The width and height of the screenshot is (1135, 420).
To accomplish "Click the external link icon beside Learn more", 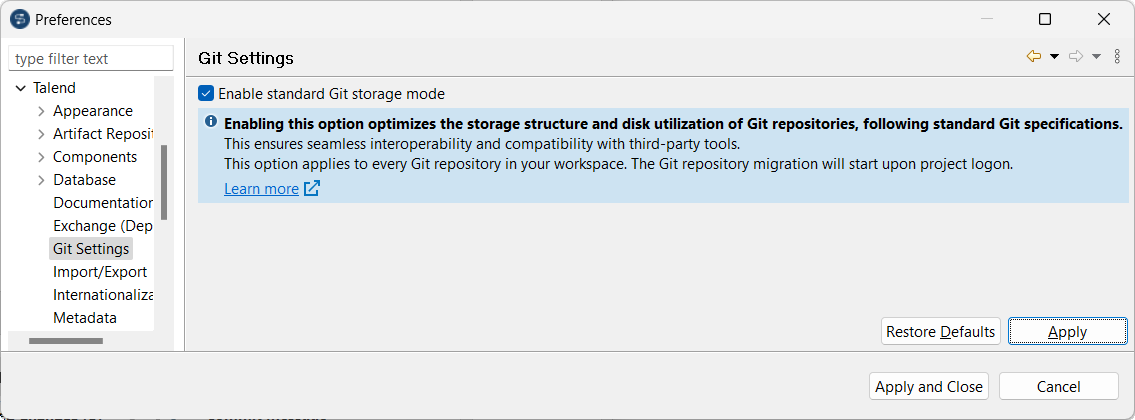I will [x=312, y=188].
